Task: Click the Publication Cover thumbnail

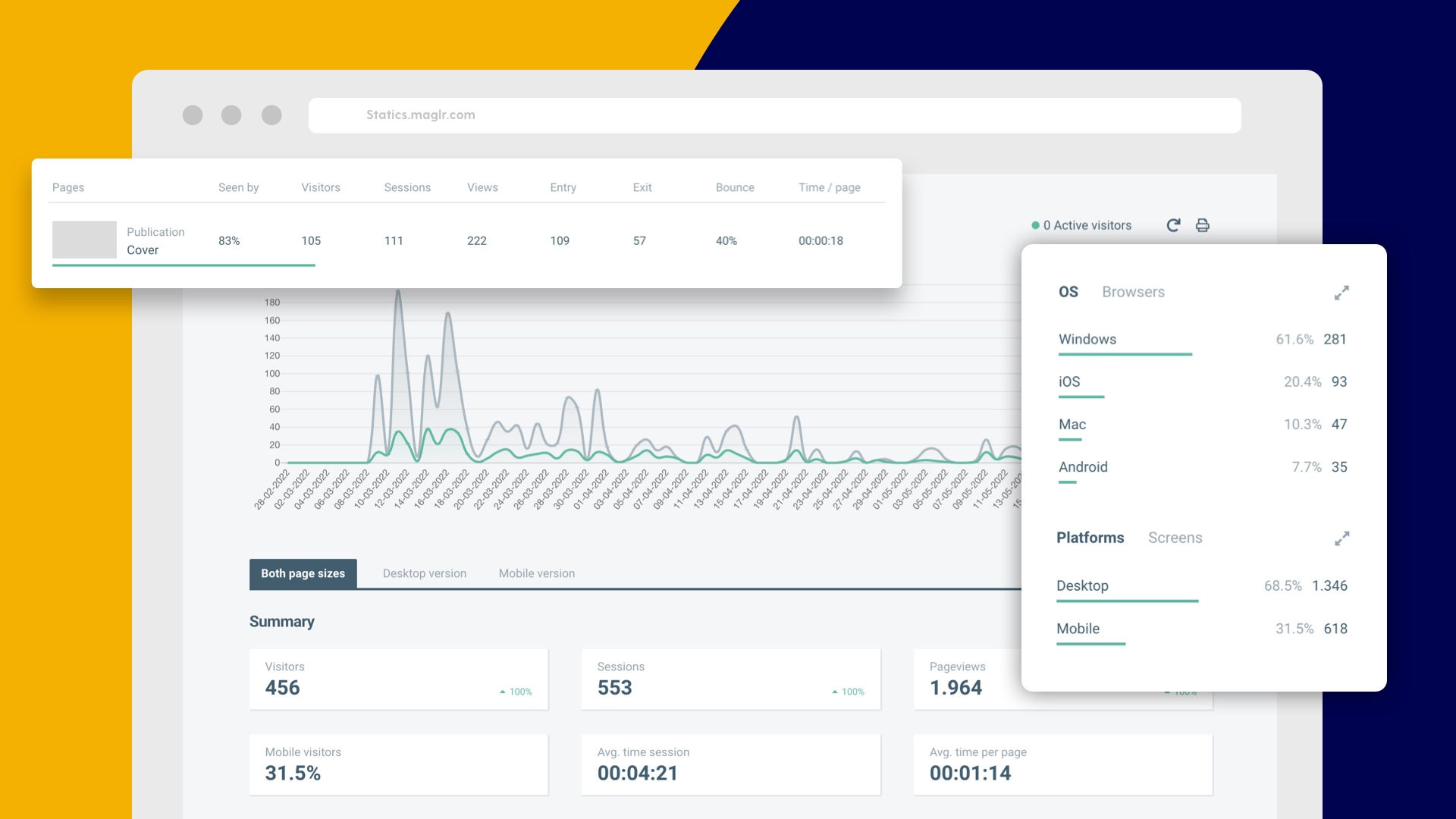Action: click(x=84, y=238)
